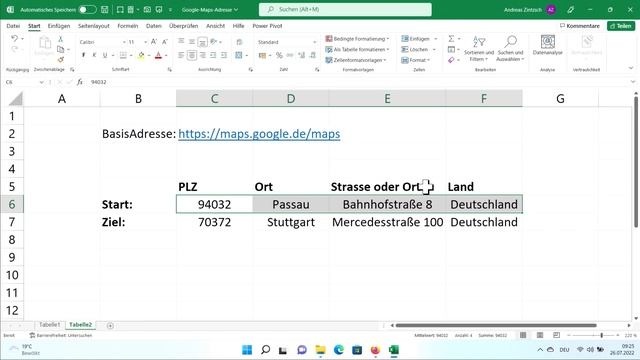Click the text orientation icon
This screenshot has width=640, height=360.
coord(214,42)
